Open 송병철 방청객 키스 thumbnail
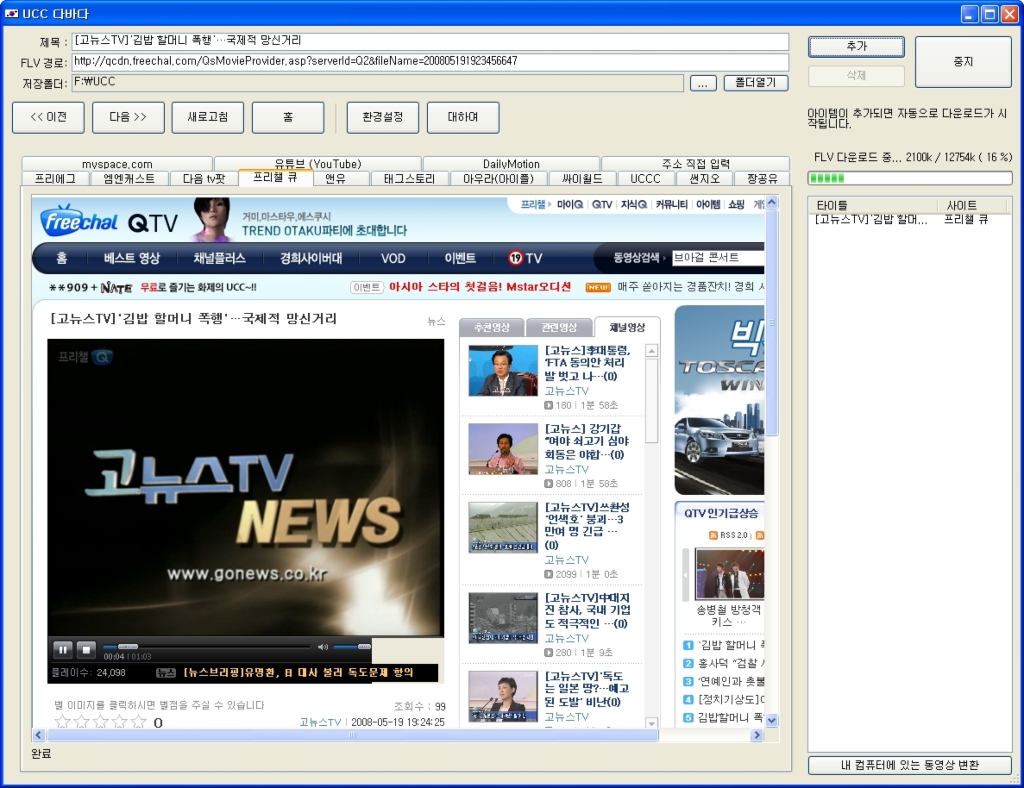1024x788 pixels. click(729, 575)
